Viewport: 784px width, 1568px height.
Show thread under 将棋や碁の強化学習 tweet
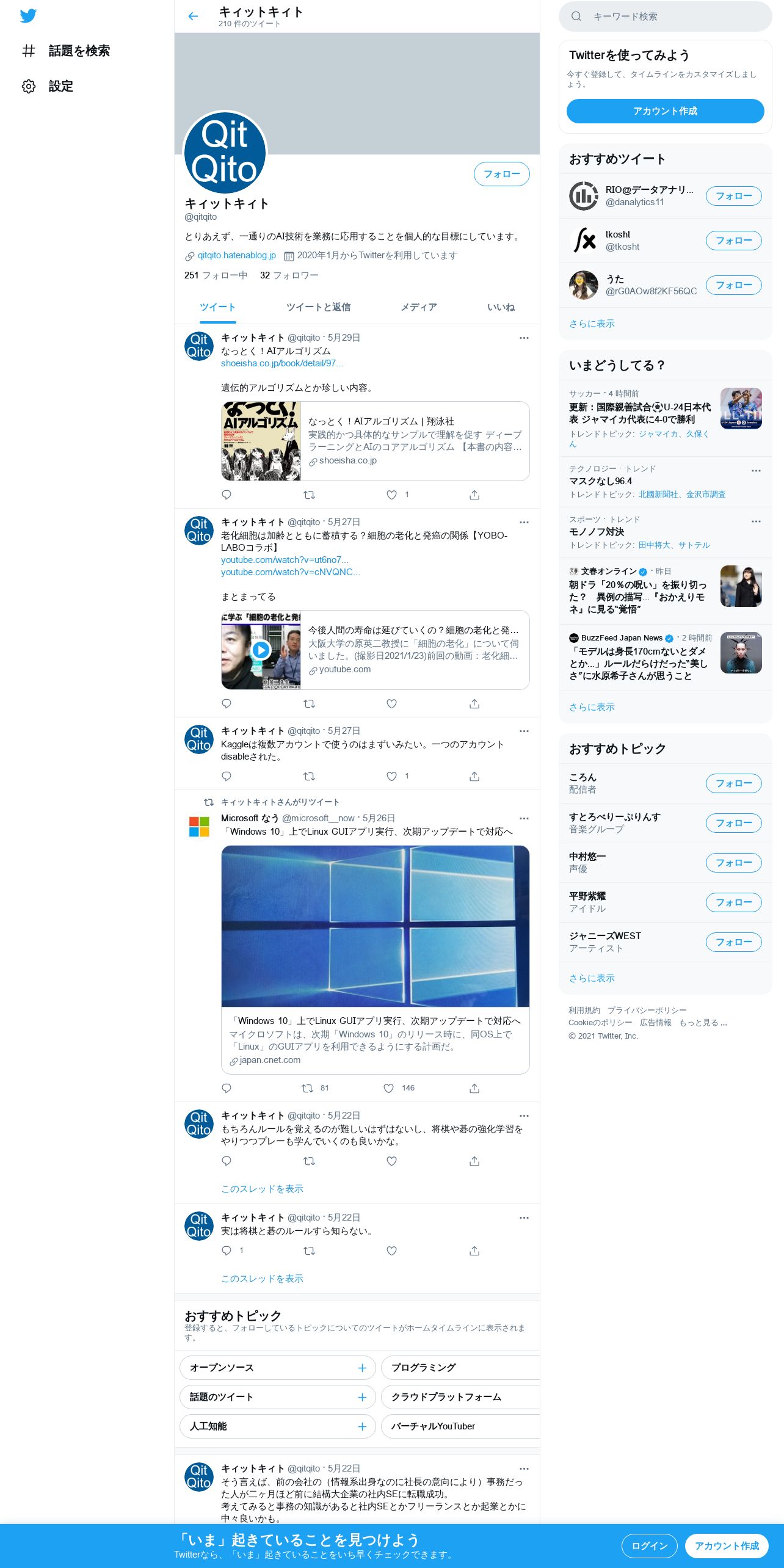262,1189
